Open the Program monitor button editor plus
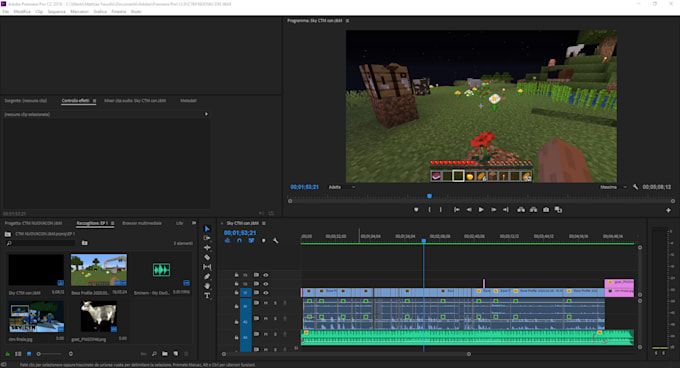Viewport: 680px width, 368px height. point(668,210)
